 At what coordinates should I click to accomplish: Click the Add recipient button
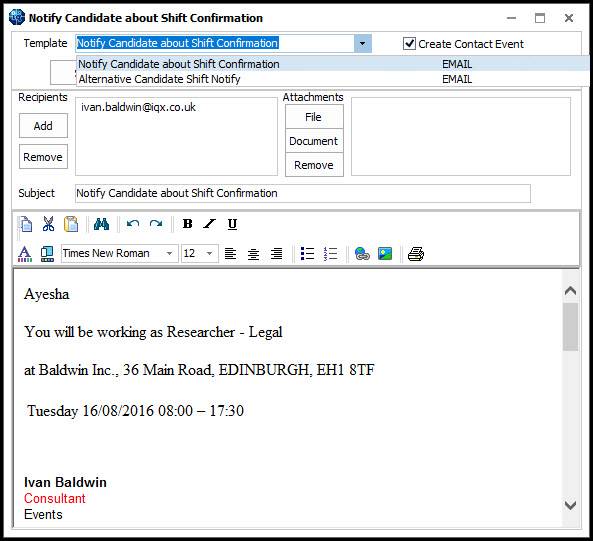click(x=43, y=126)
